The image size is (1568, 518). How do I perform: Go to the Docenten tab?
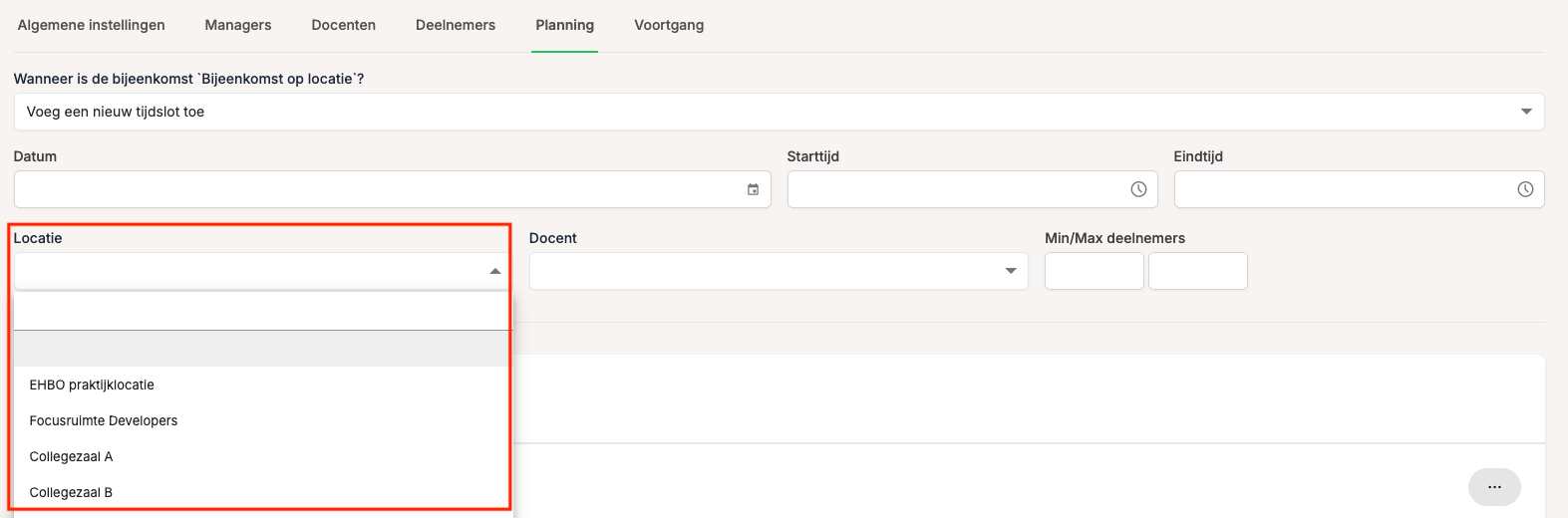[344, 25]
